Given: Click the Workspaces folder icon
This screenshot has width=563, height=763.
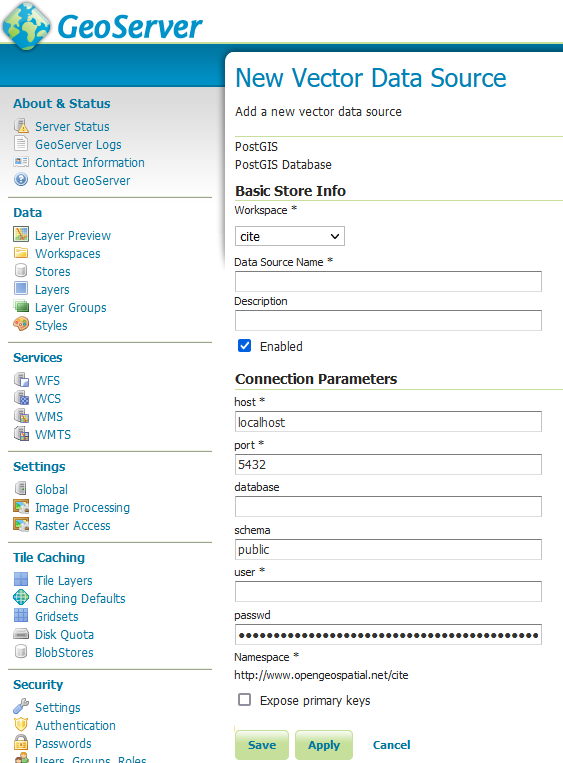Looking at the screenshot, I should (x=21, y=253).
